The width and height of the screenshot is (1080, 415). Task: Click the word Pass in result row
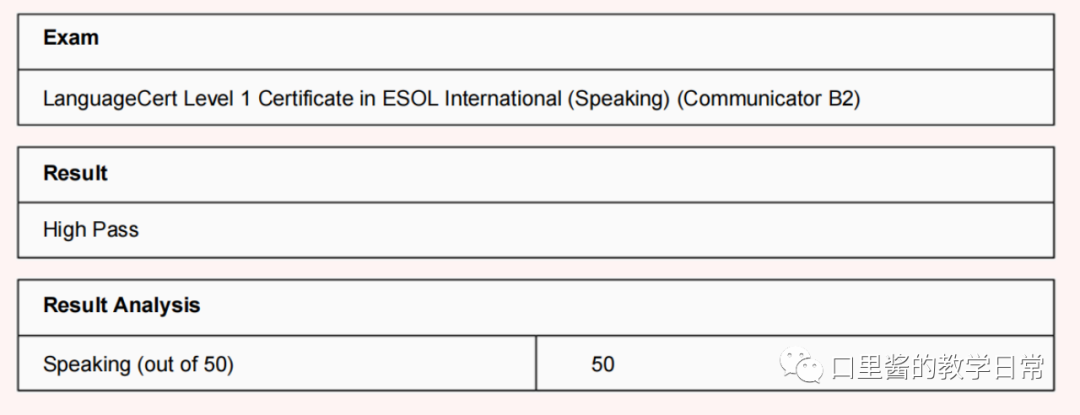116,229
